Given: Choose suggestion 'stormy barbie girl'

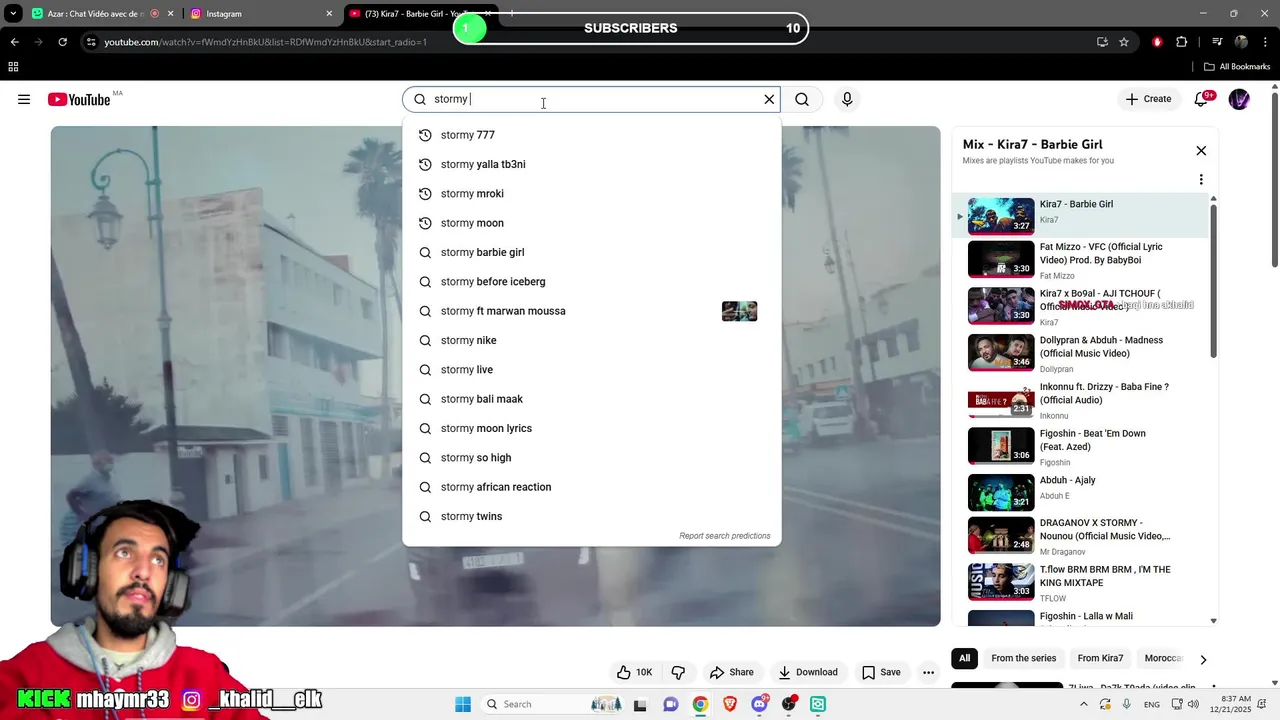Looking at the screenshot, I should point(591,252).
